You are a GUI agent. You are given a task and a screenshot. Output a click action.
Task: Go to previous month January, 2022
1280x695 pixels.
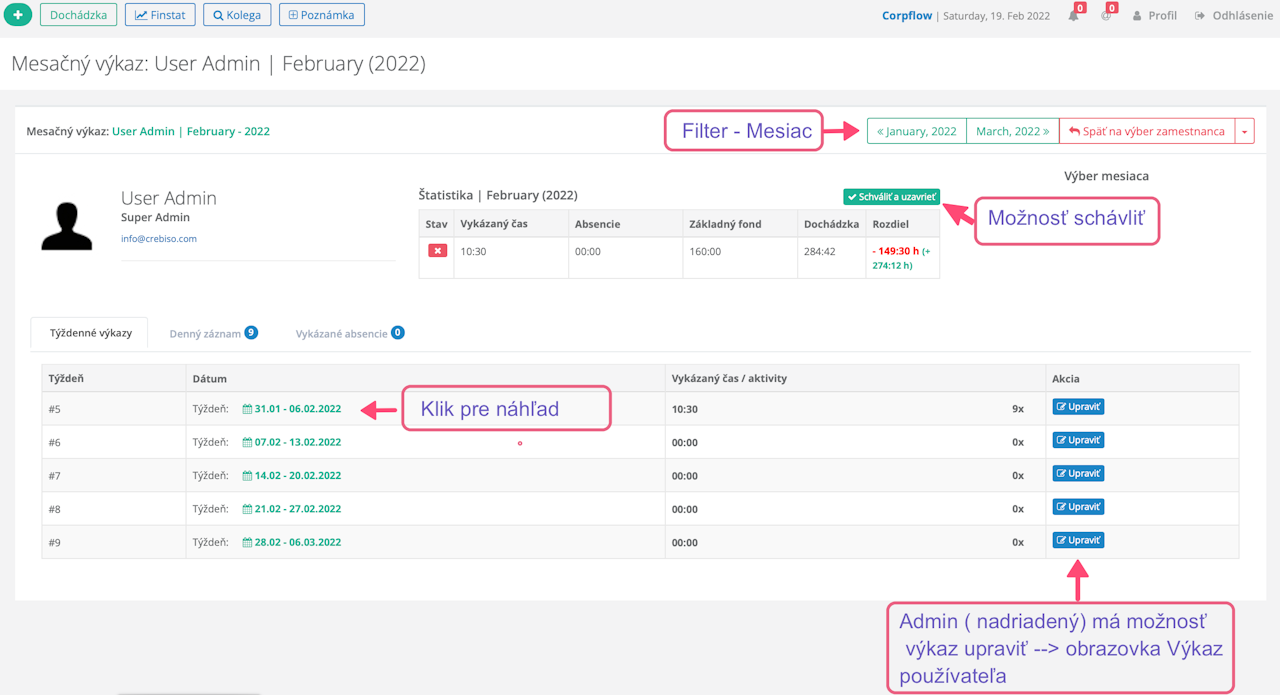tap(917, 131)
